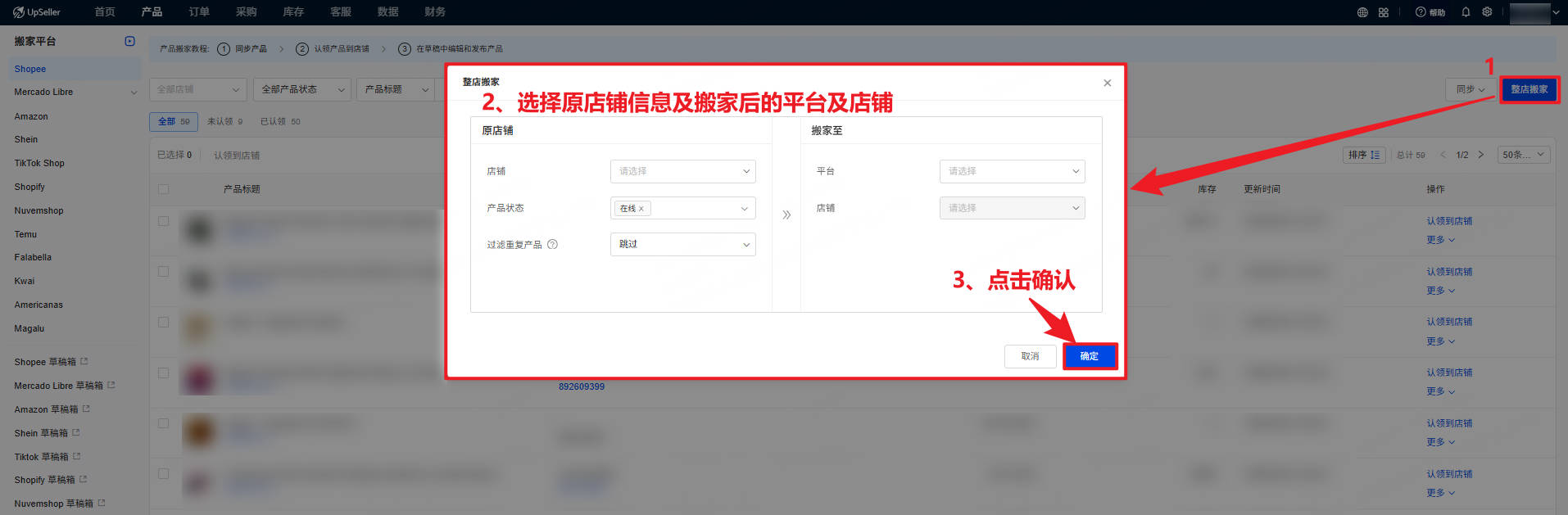The image size is (1568, 515).
Task: Open the 订单 top menu
Action: click(x=199, y=12)
